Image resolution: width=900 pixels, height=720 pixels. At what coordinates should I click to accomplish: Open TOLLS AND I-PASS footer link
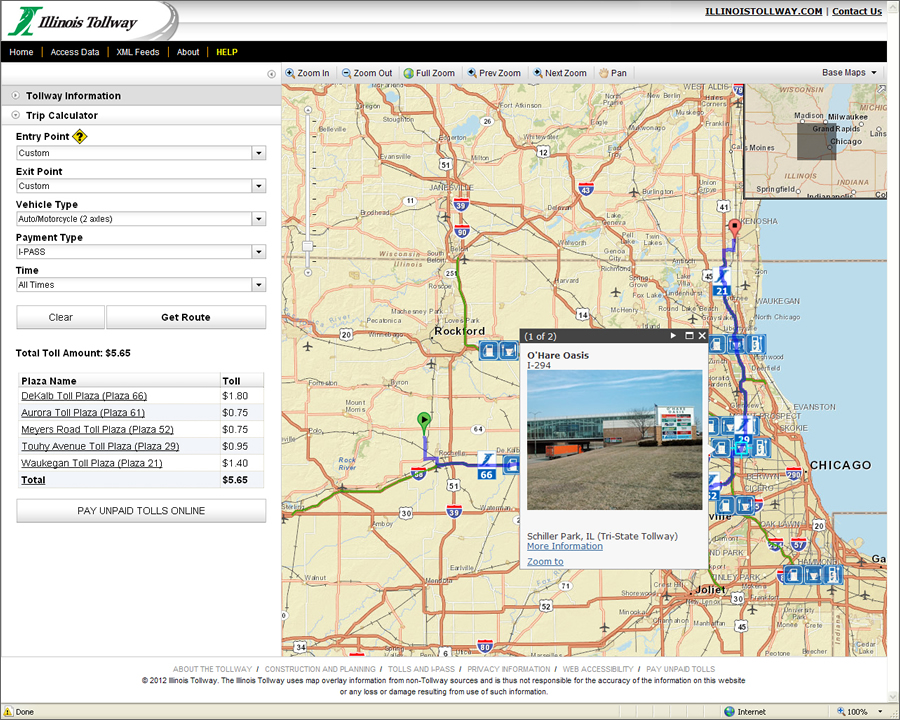pos(421,669)
